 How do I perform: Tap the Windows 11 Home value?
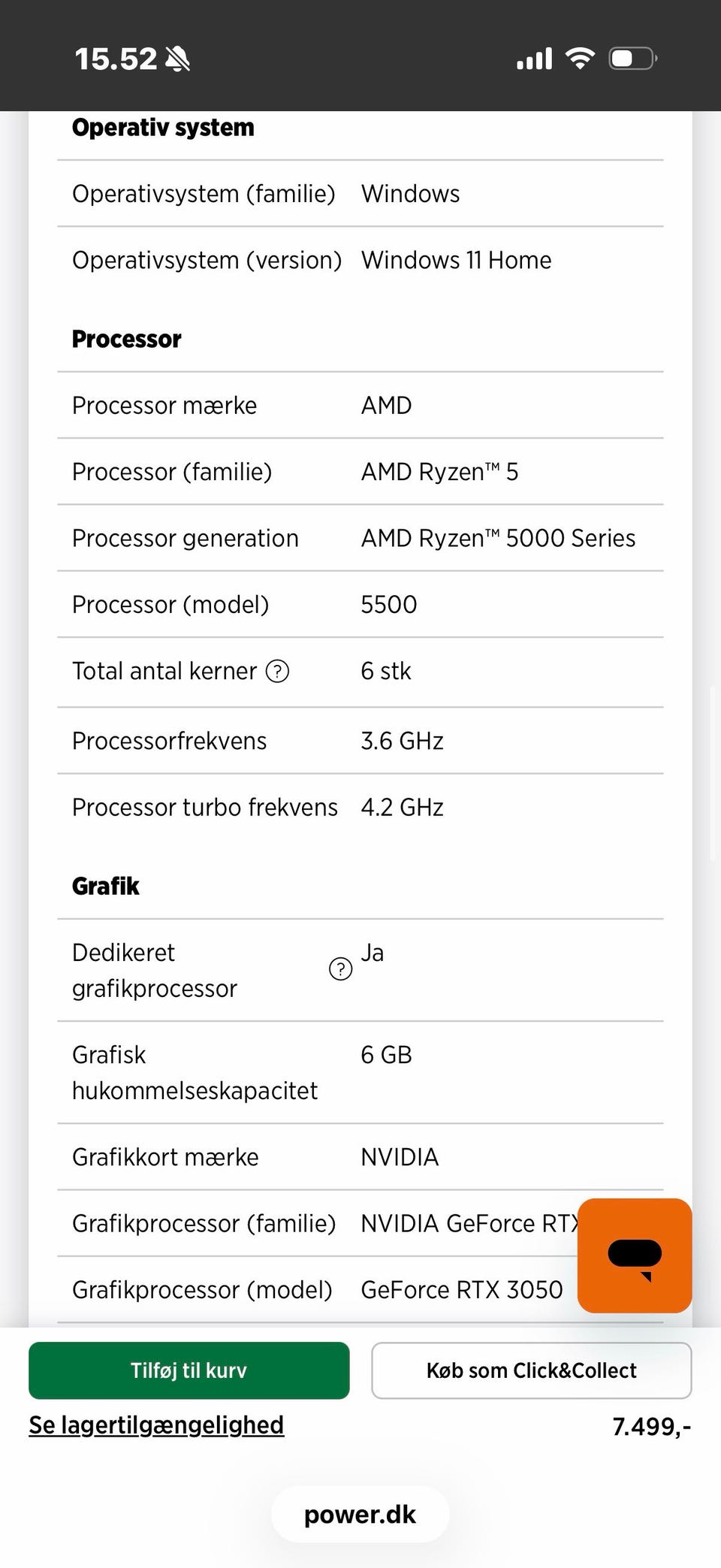(x=456, y=260)
